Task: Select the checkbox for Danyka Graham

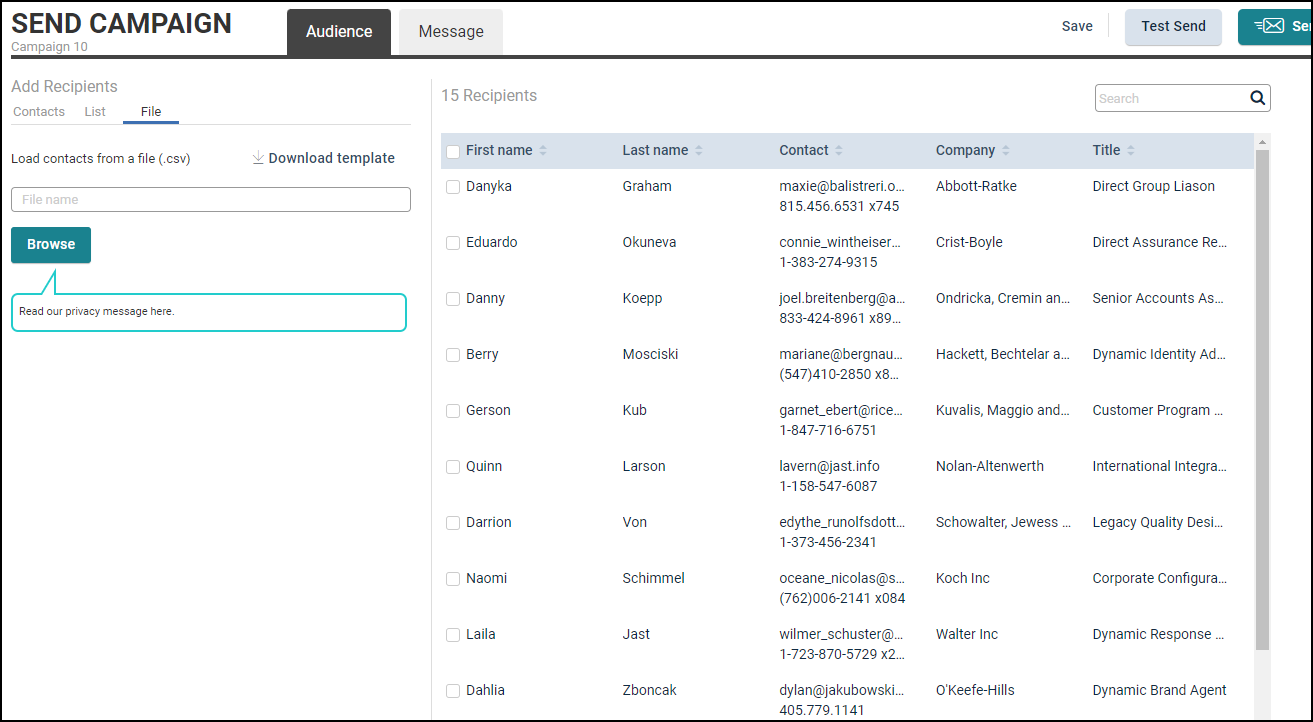Action: pyautogui.click(x=453, y=187)
